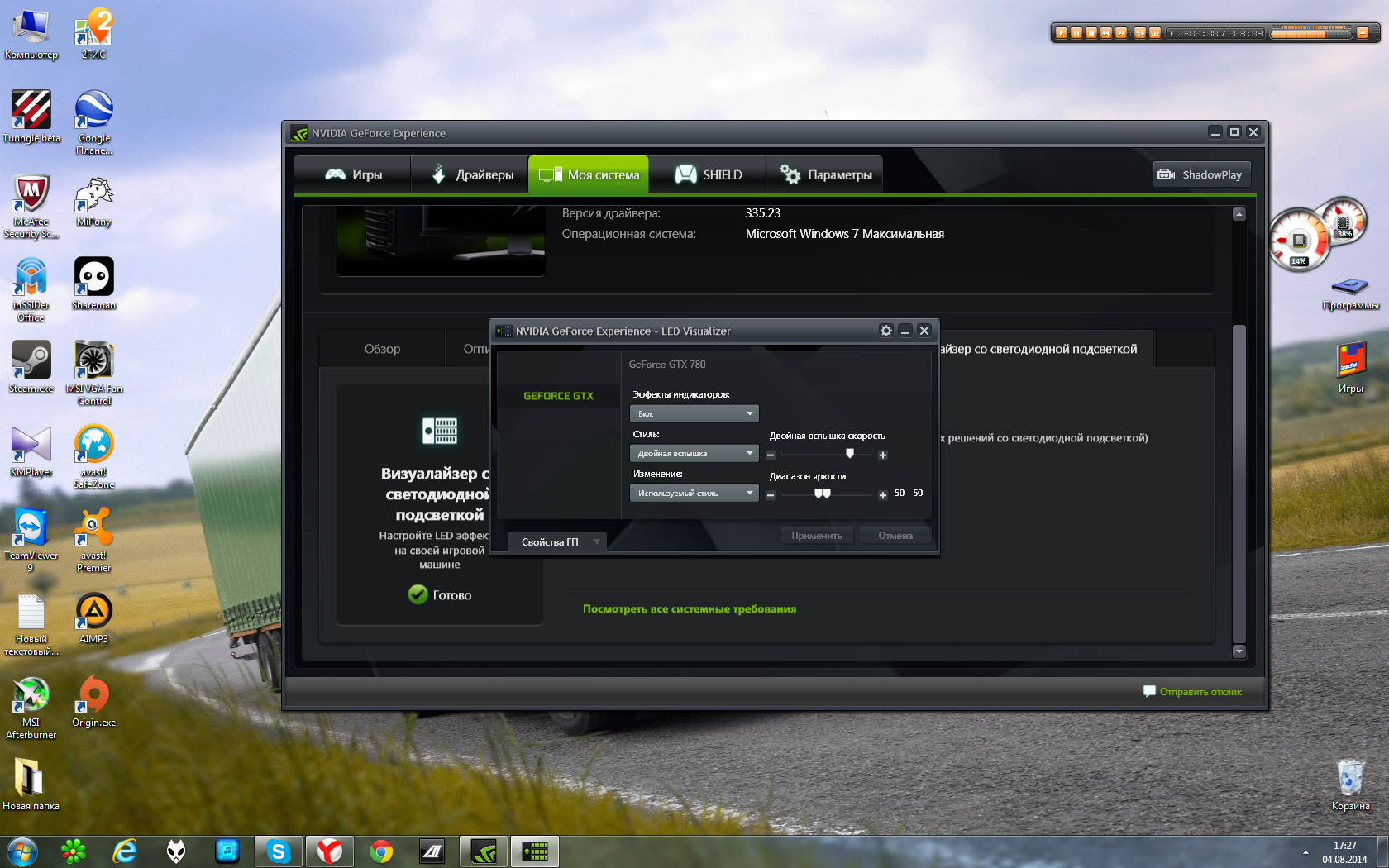Decrease double flash speed with minus icon

tap(771, 455)
